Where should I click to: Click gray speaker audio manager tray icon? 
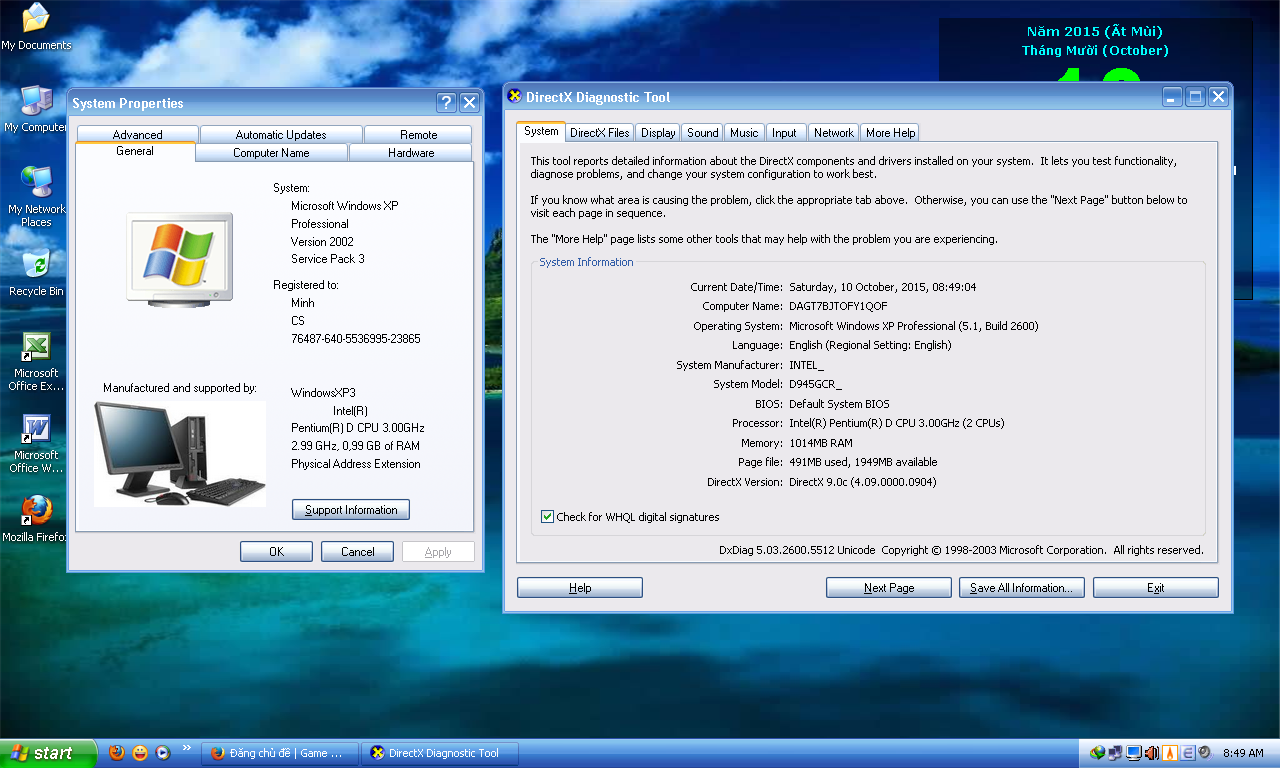click(1205, 753)
